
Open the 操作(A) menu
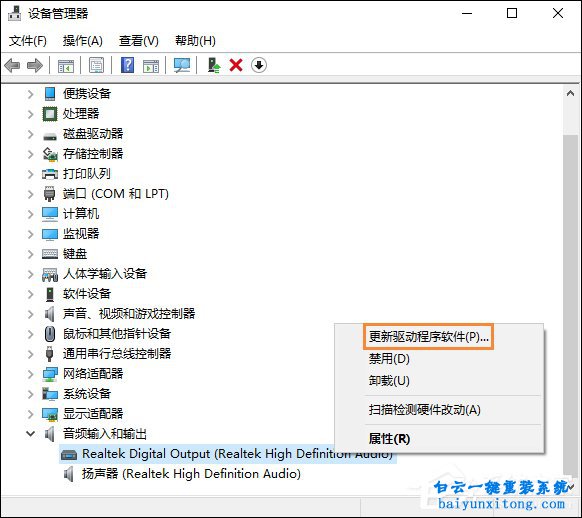click(82, 41)
